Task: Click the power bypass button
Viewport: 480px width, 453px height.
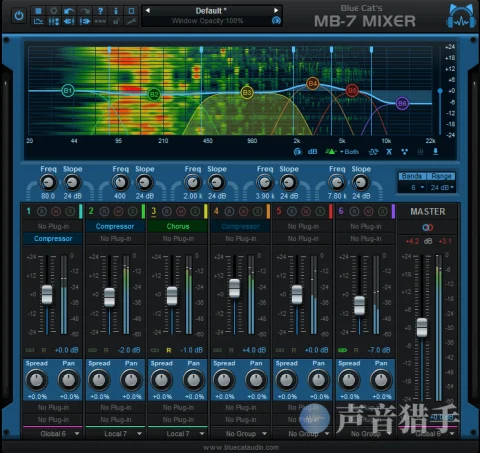Action: [x=19, y=15]
